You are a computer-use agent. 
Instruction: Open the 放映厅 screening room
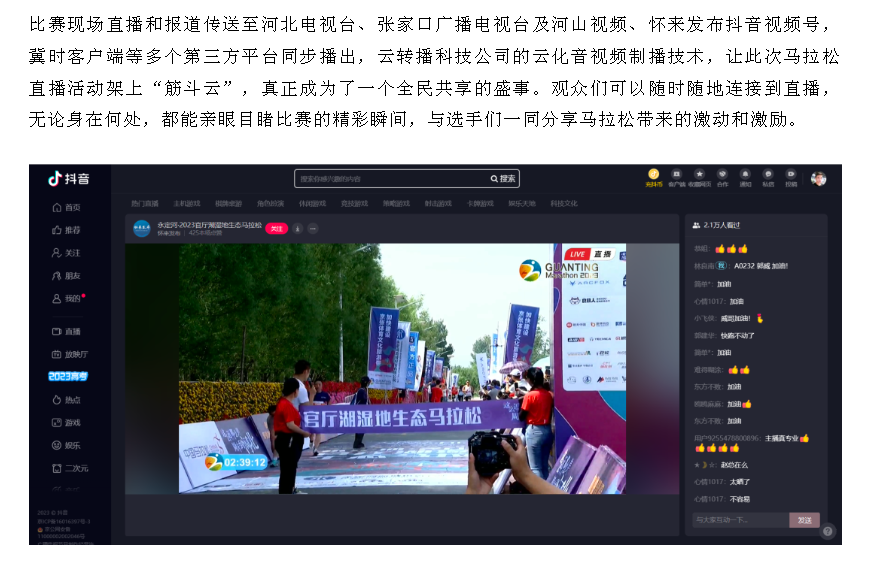coord(69,354)
